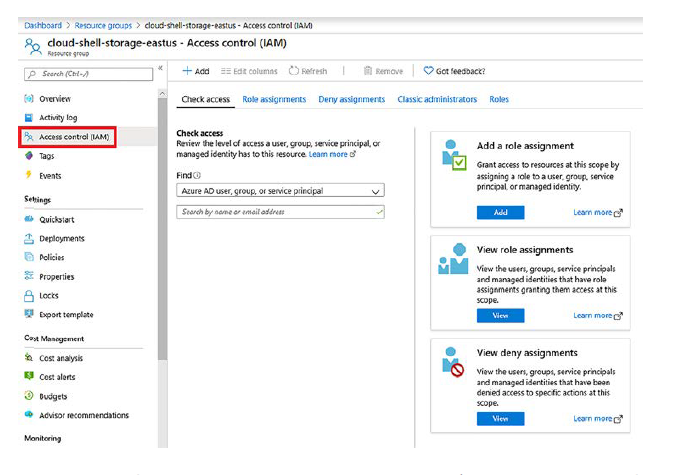Open Cost analysis in Cost Management
The width and height of the screenshot is (680, 475).
60,358
